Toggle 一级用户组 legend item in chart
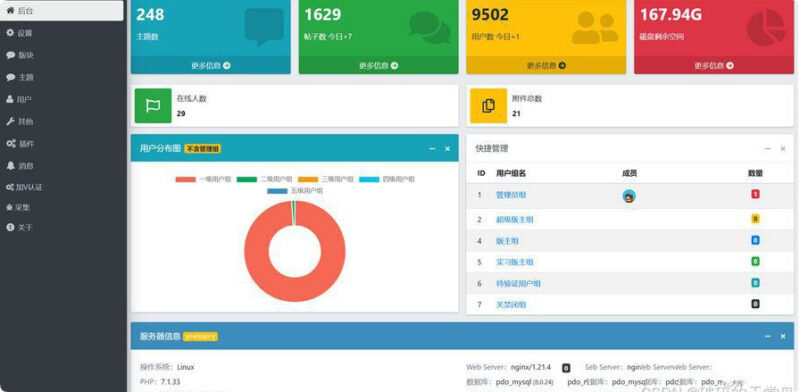 pos(203,179)
